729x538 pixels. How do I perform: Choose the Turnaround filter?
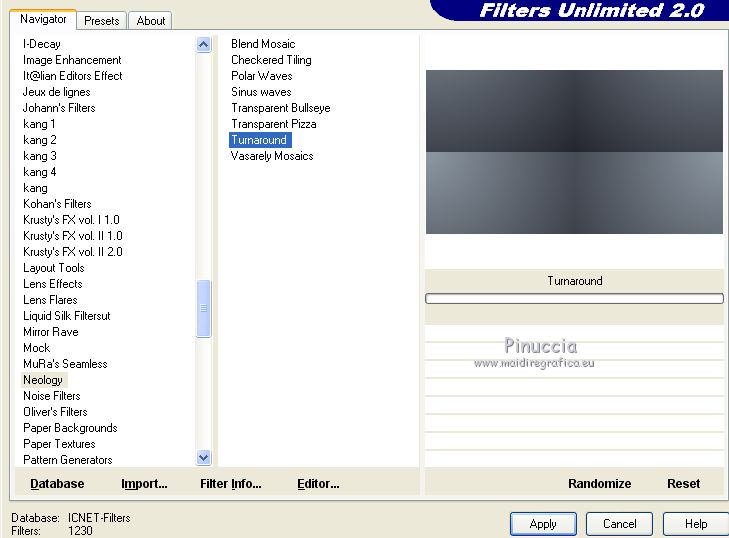pyautogui.click(x=260, y=140)
